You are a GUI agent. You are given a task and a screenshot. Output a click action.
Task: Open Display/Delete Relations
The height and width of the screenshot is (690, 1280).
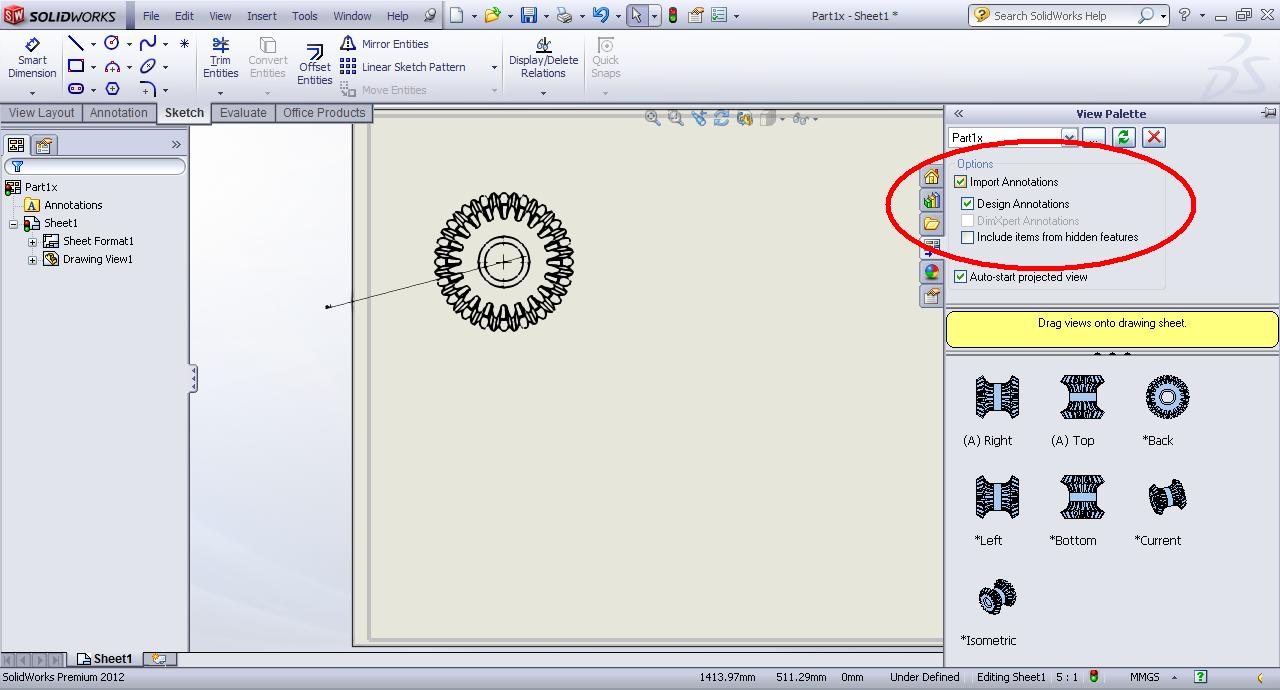point(543,58)
